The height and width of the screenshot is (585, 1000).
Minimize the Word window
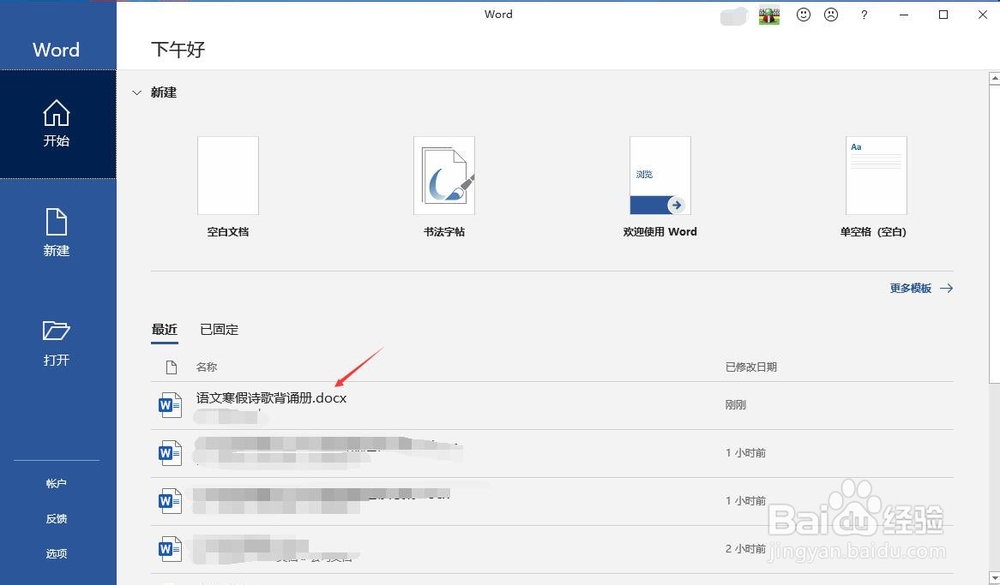[904, 15]
